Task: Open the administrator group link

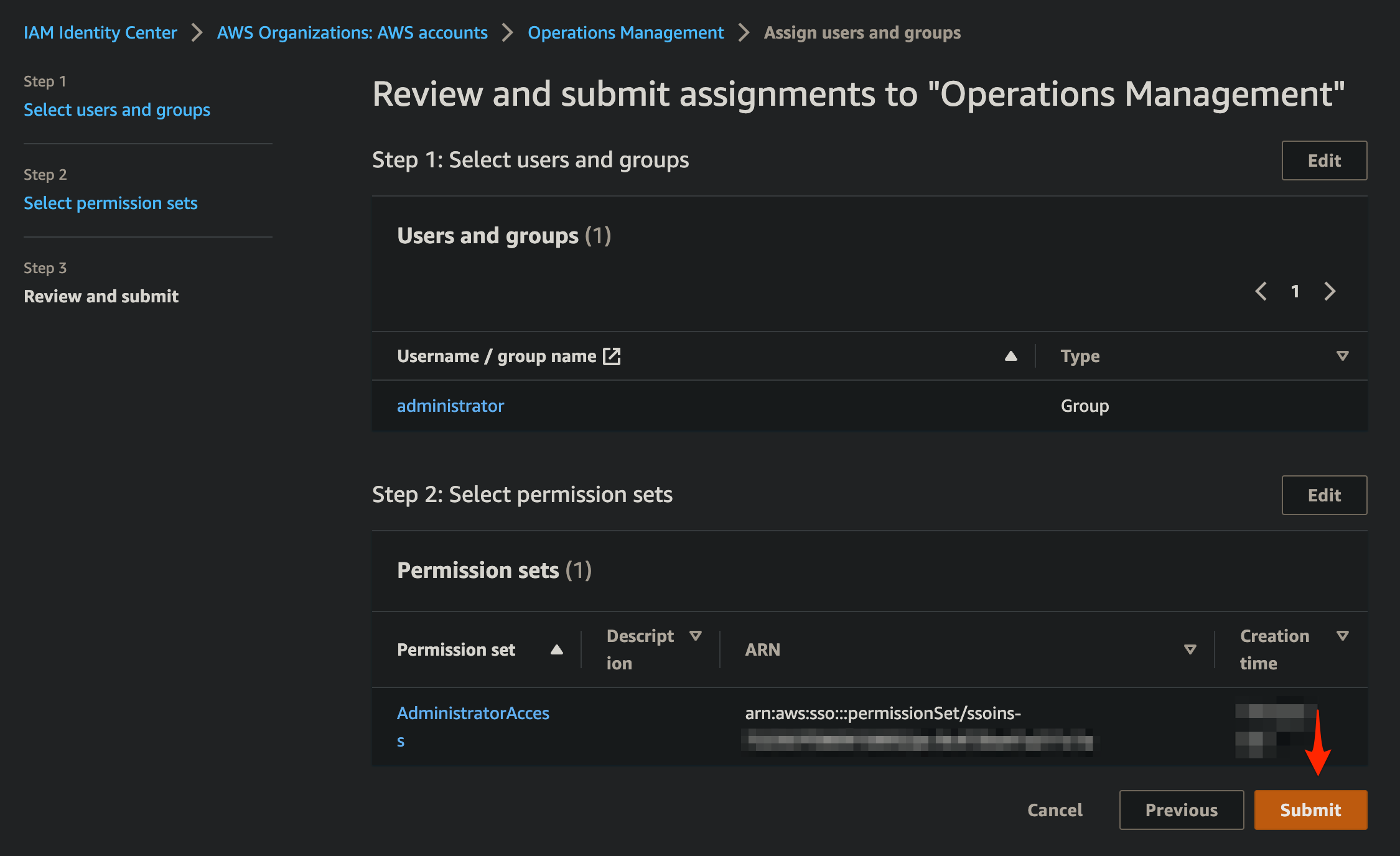Action: 450,406
